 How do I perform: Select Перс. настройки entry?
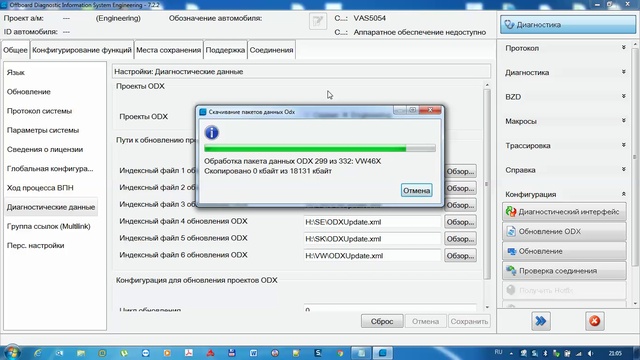click(36, 245)
